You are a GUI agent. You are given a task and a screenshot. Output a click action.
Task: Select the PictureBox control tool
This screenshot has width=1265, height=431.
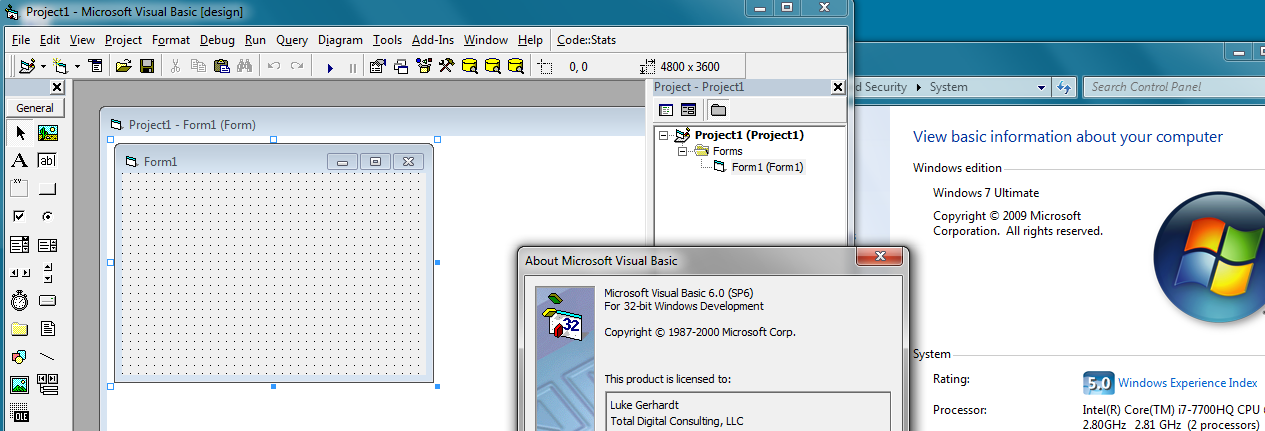tap(47, 133)
